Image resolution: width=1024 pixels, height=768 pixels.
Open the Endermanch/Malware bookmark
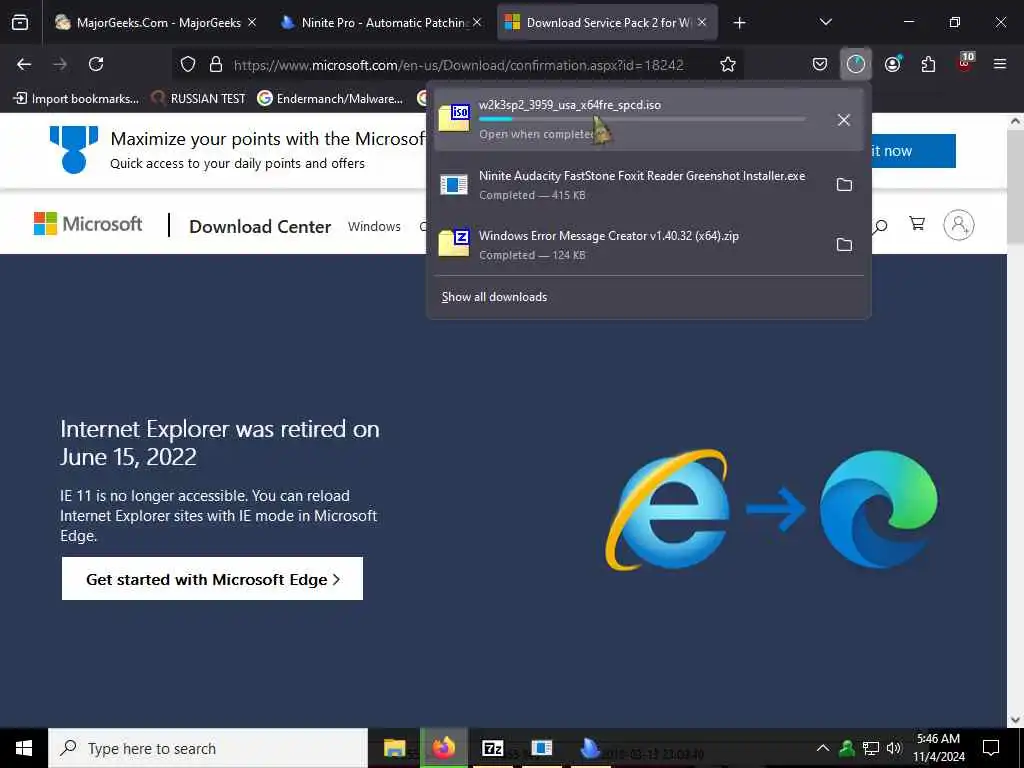tap(330, 99)
